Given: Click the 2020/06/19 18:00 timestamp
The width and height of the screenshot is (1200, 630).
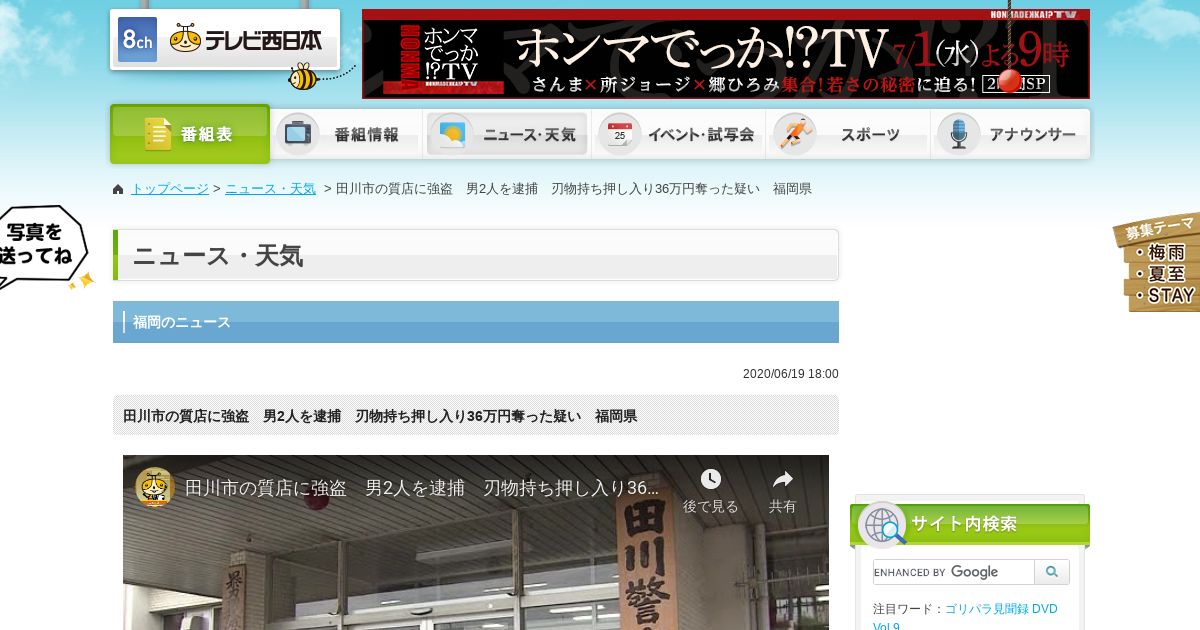Looking at the screenshot, I should coord(790,374).
